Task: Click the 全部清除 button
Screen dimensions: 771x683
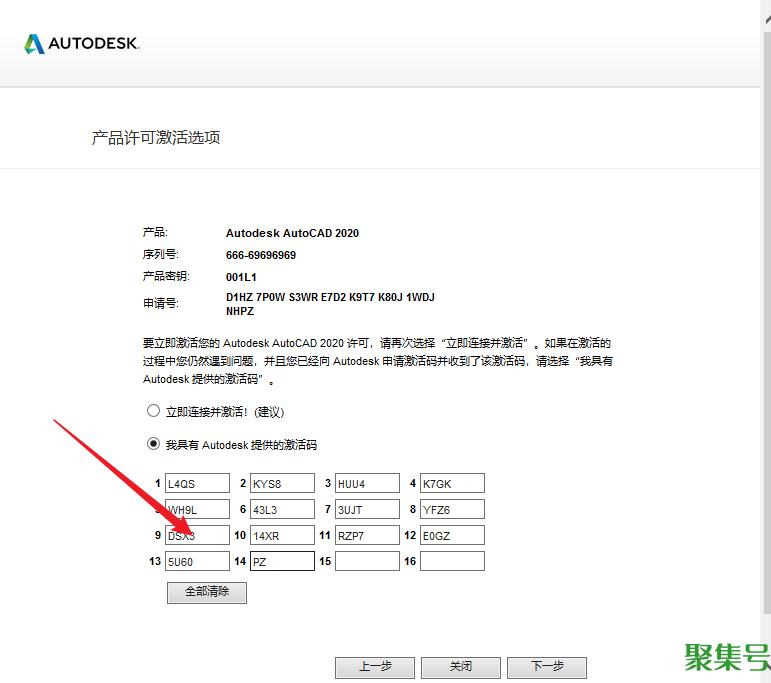Action: coord(206,592)
